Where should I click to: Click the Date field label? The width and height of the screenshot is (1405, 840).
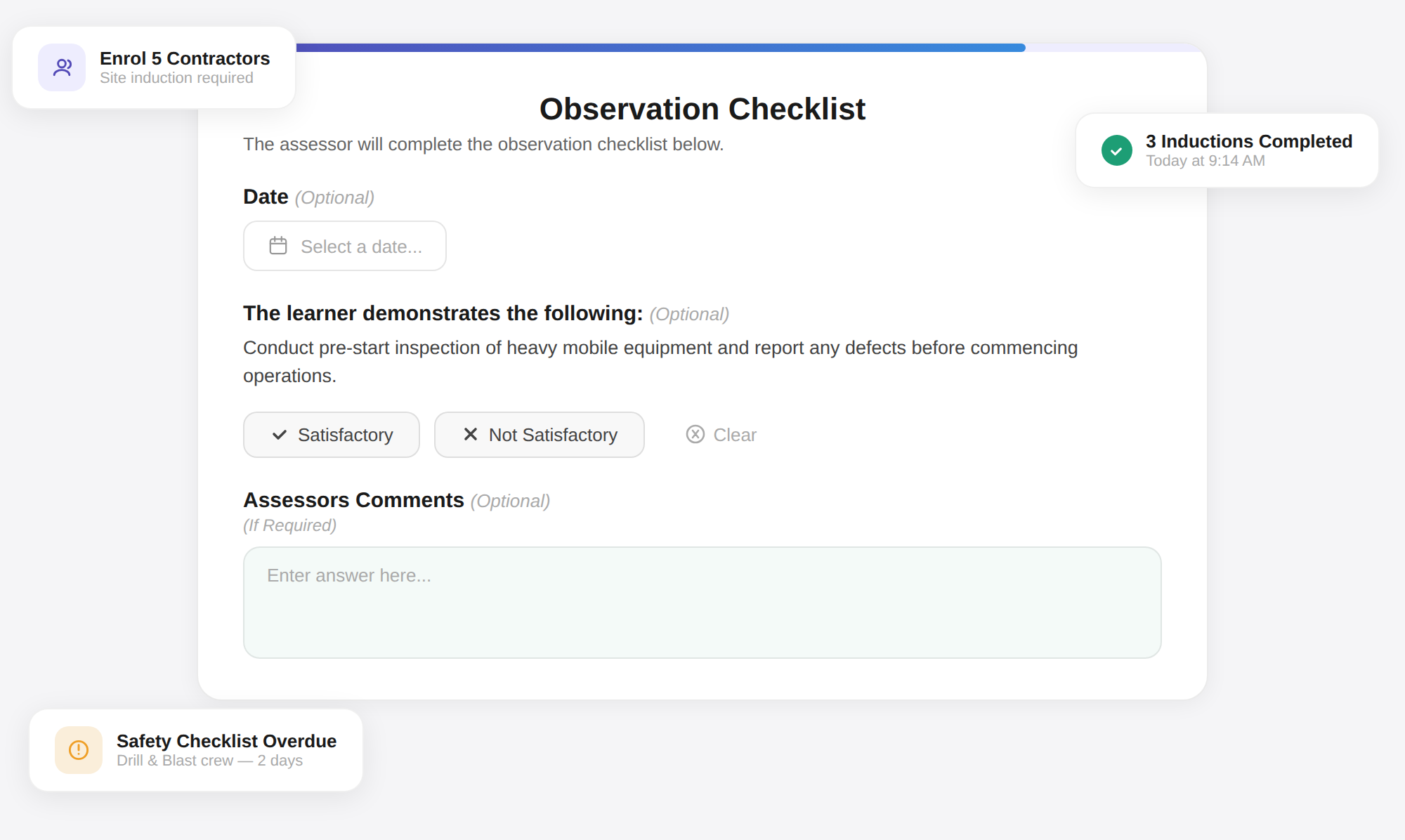[266, 197]
